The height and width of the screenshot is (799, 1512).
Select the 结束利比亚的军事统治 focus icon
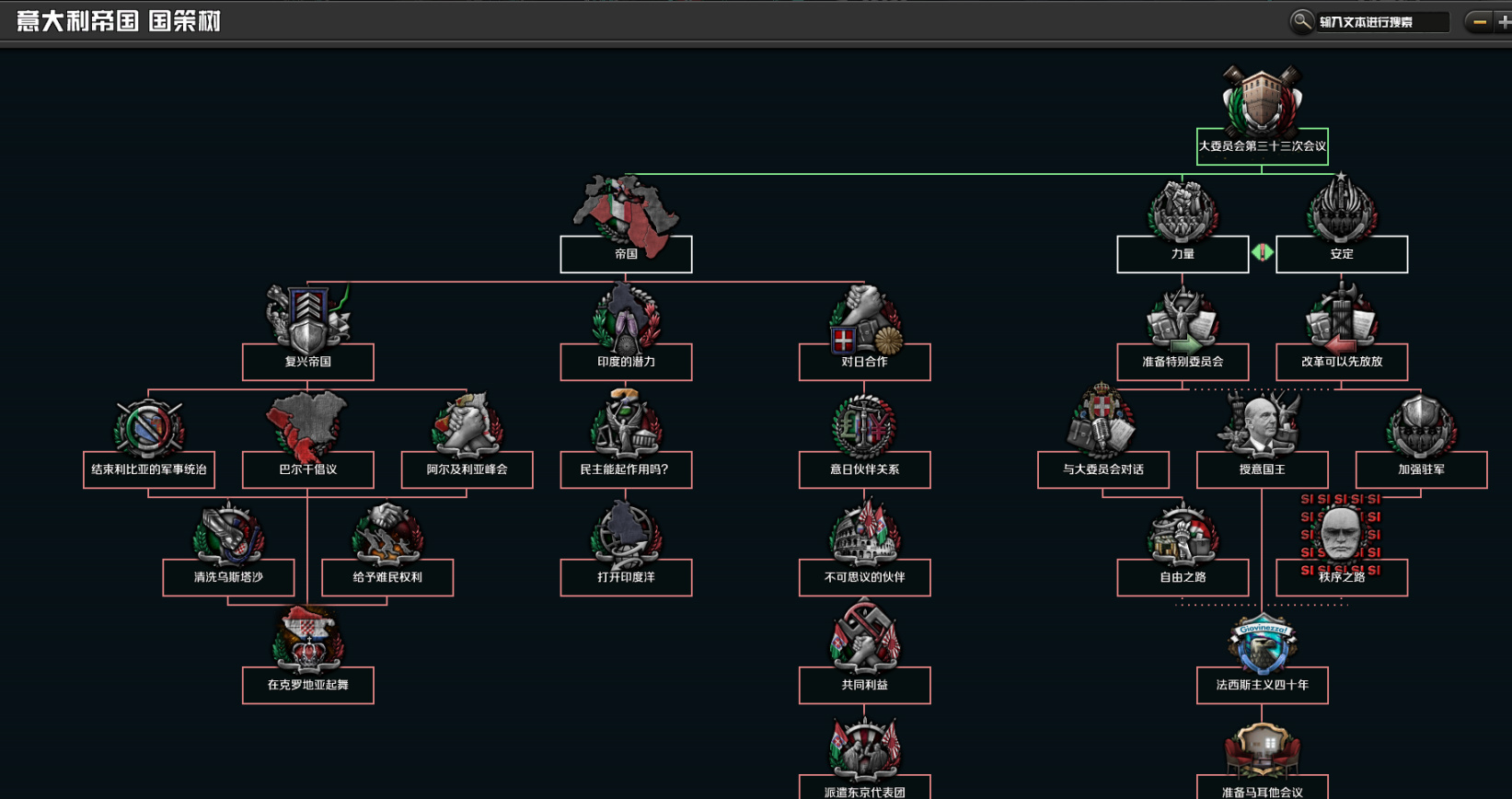149,427
